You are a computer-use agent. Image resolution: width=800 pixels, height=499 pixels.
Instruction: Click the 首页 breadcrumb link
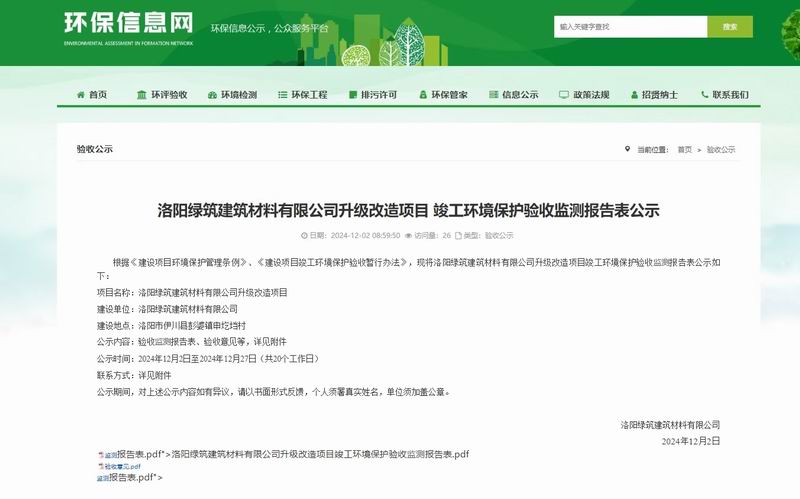(x=684, y=149)
